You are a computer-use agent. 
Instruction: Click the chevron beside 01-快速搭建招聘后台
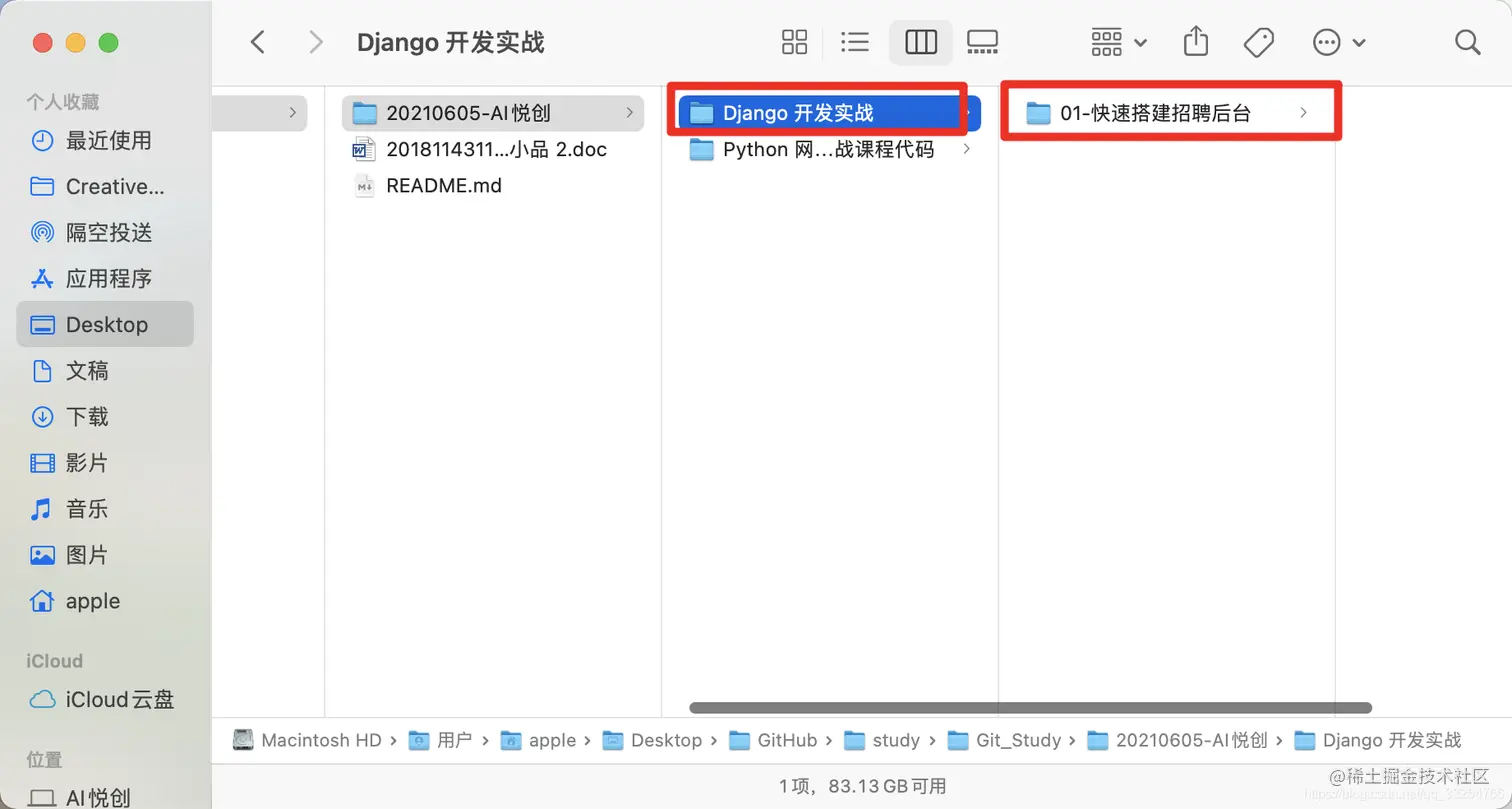coord(1303,113)
